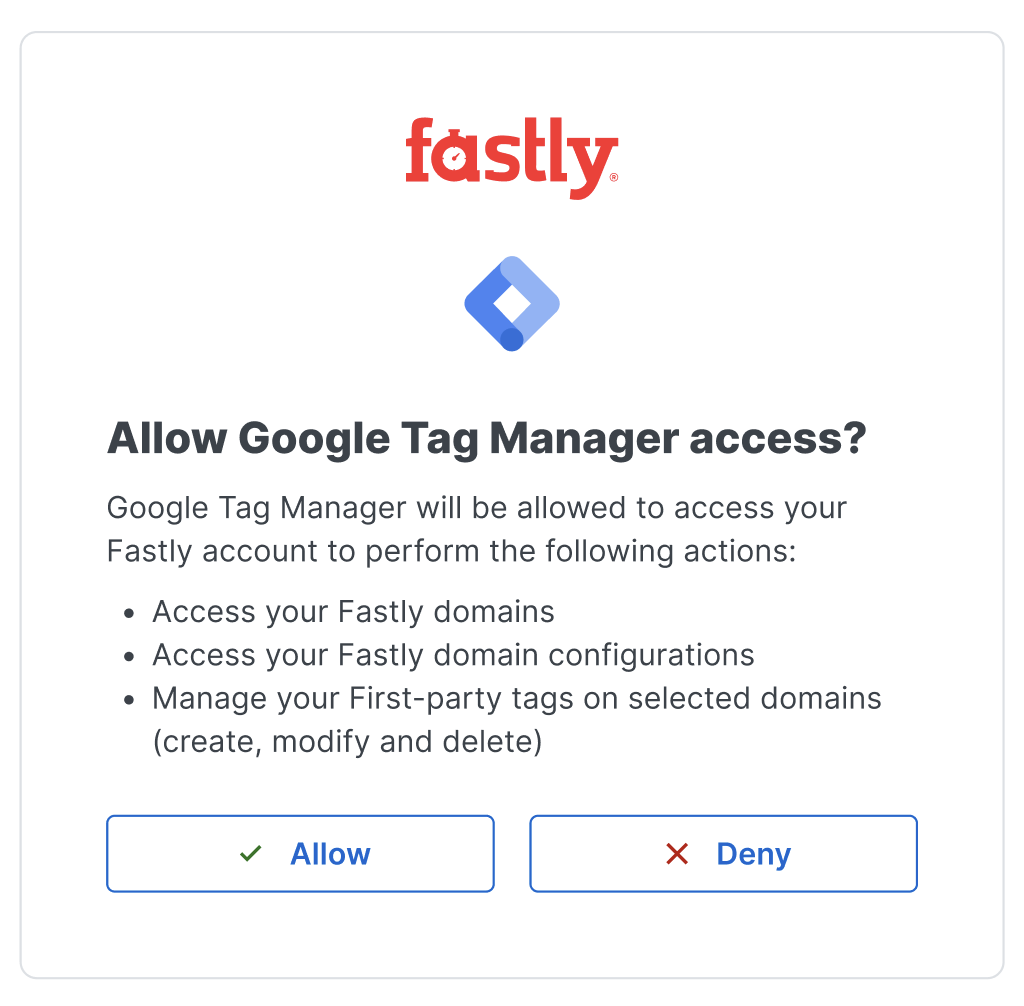Click the red X inside Deny button

(x=676, y=854)
